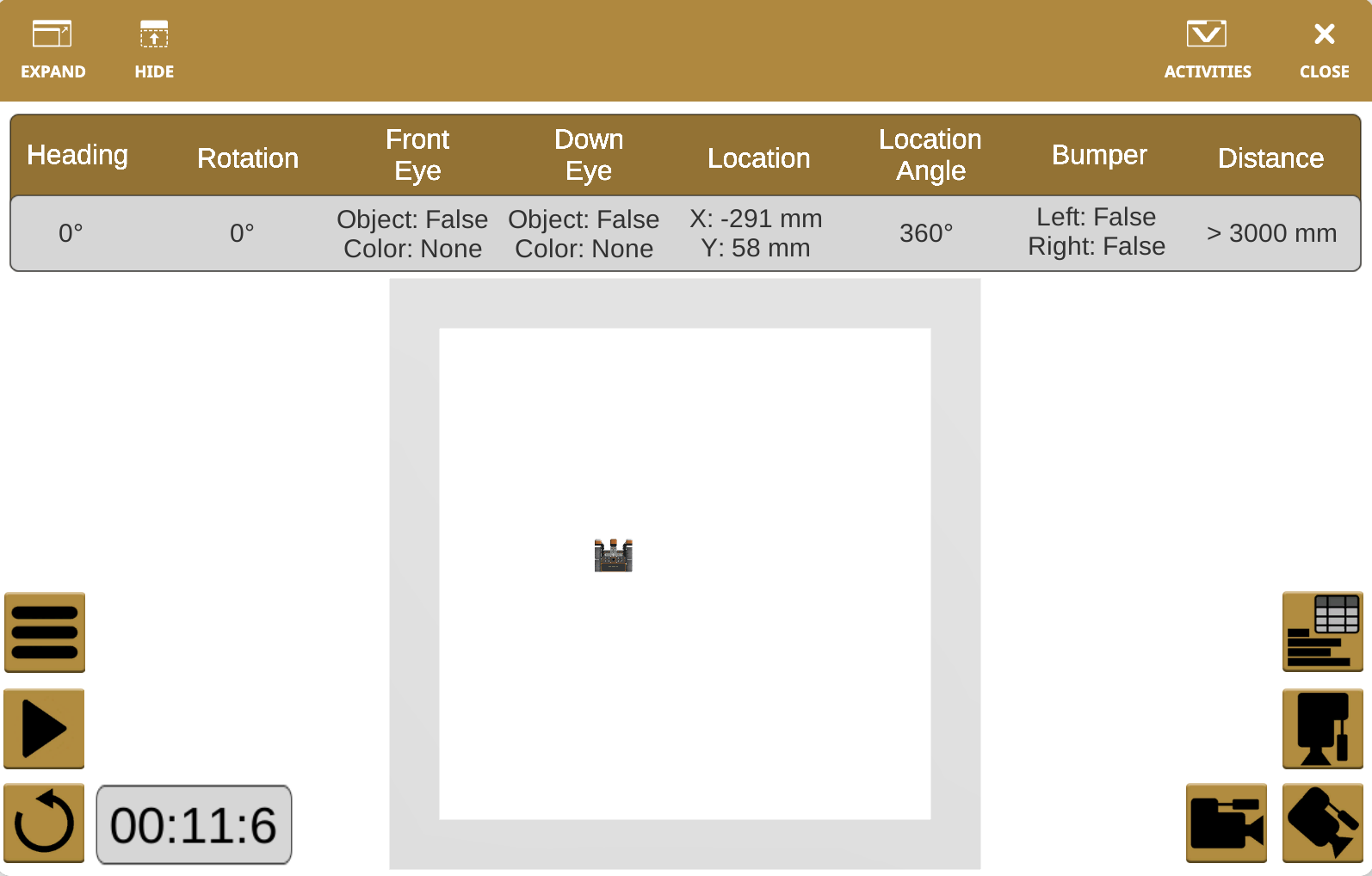Switch to the top-down overhead camera
Image resolution: width=1372 pixels, height=876 pixels.
pyautogui.click(x=1322, y=728)
